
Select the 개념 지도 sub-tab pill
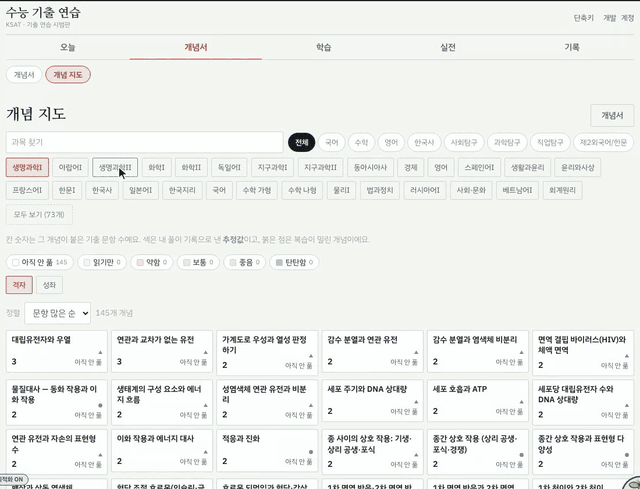point(68,75)
